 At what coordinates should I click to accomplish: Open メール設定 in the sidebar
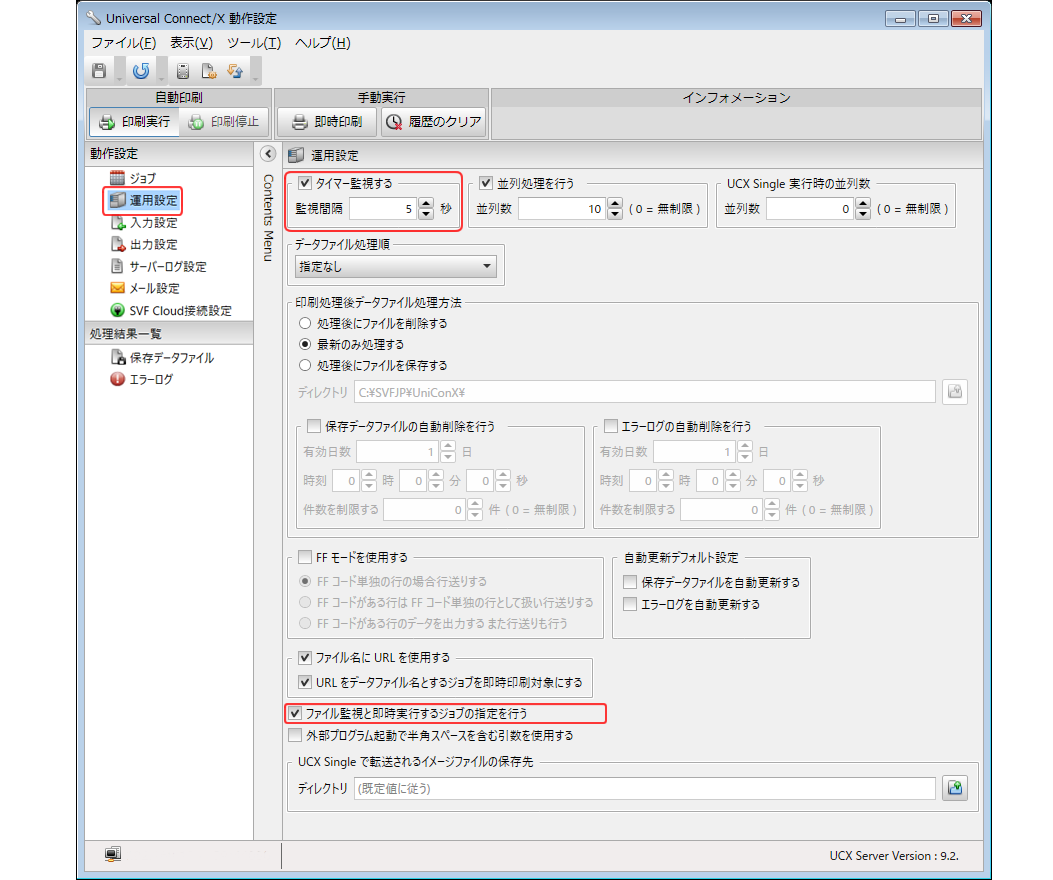pyautogui.click(x=145, y=288)
